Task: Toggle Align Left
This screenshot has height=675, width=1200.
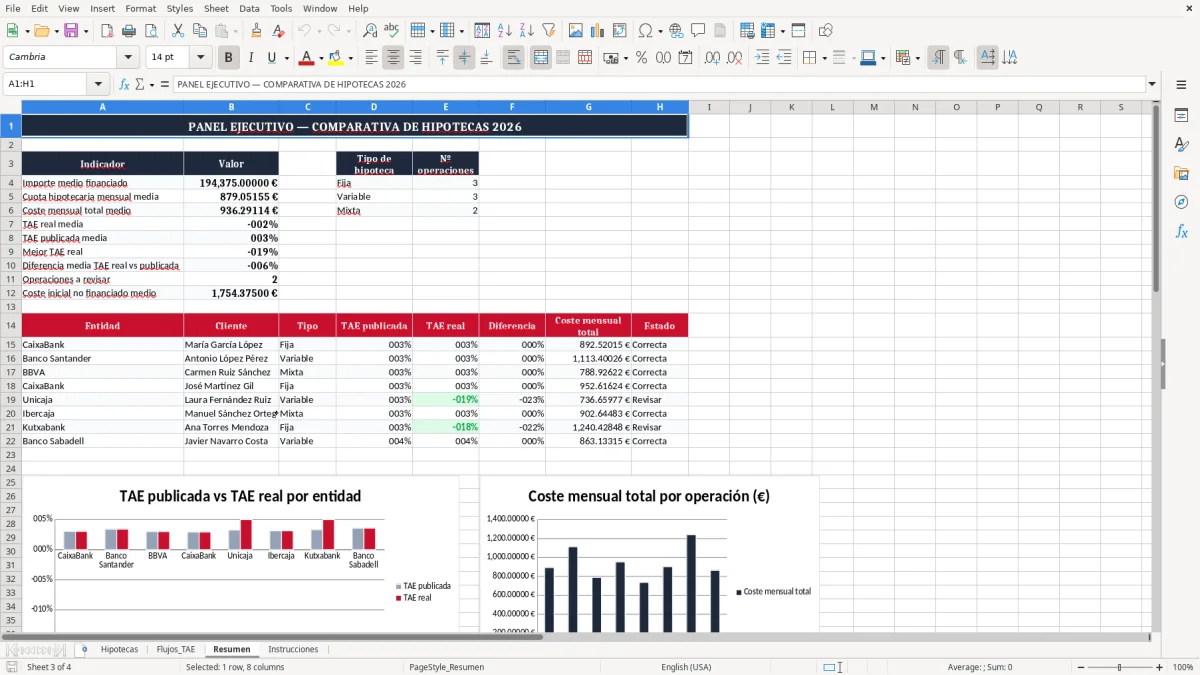Action: 371,58
